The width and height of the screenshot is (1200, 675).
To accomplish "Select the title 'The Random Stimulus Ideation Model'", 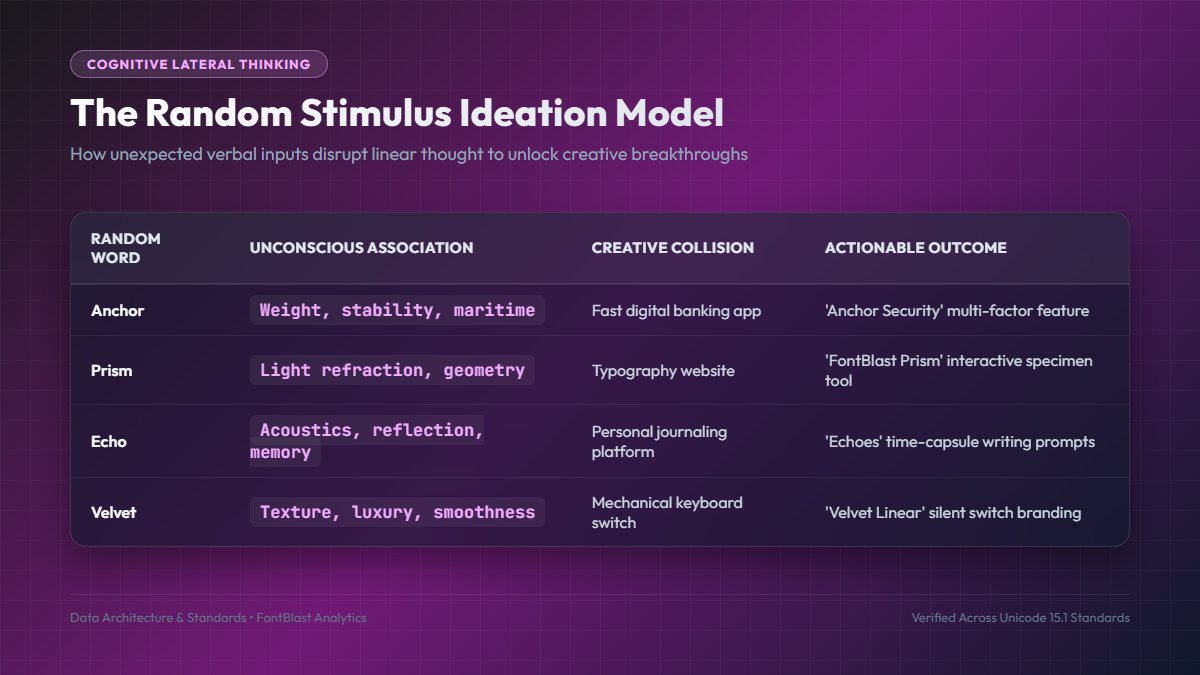I will point(397,113).
